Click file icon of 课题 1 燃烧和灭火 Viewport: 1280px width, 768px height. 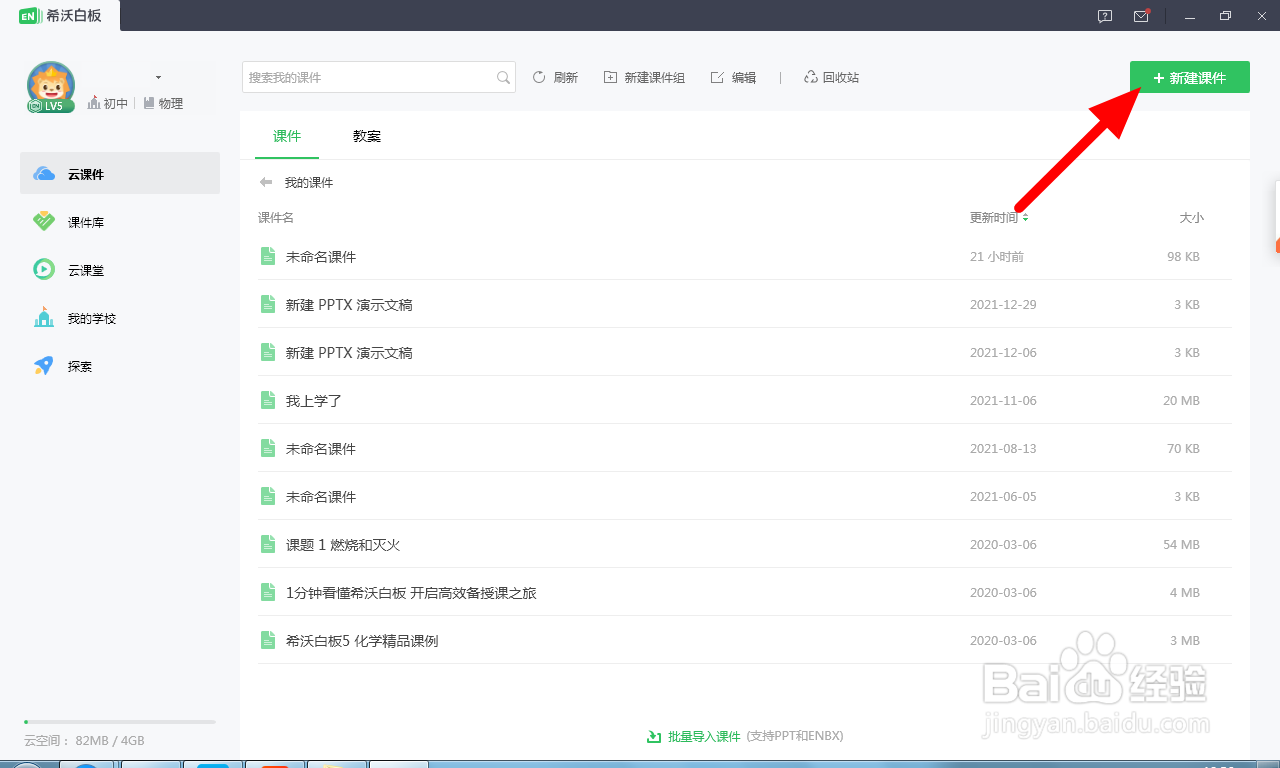pos(267,544)
